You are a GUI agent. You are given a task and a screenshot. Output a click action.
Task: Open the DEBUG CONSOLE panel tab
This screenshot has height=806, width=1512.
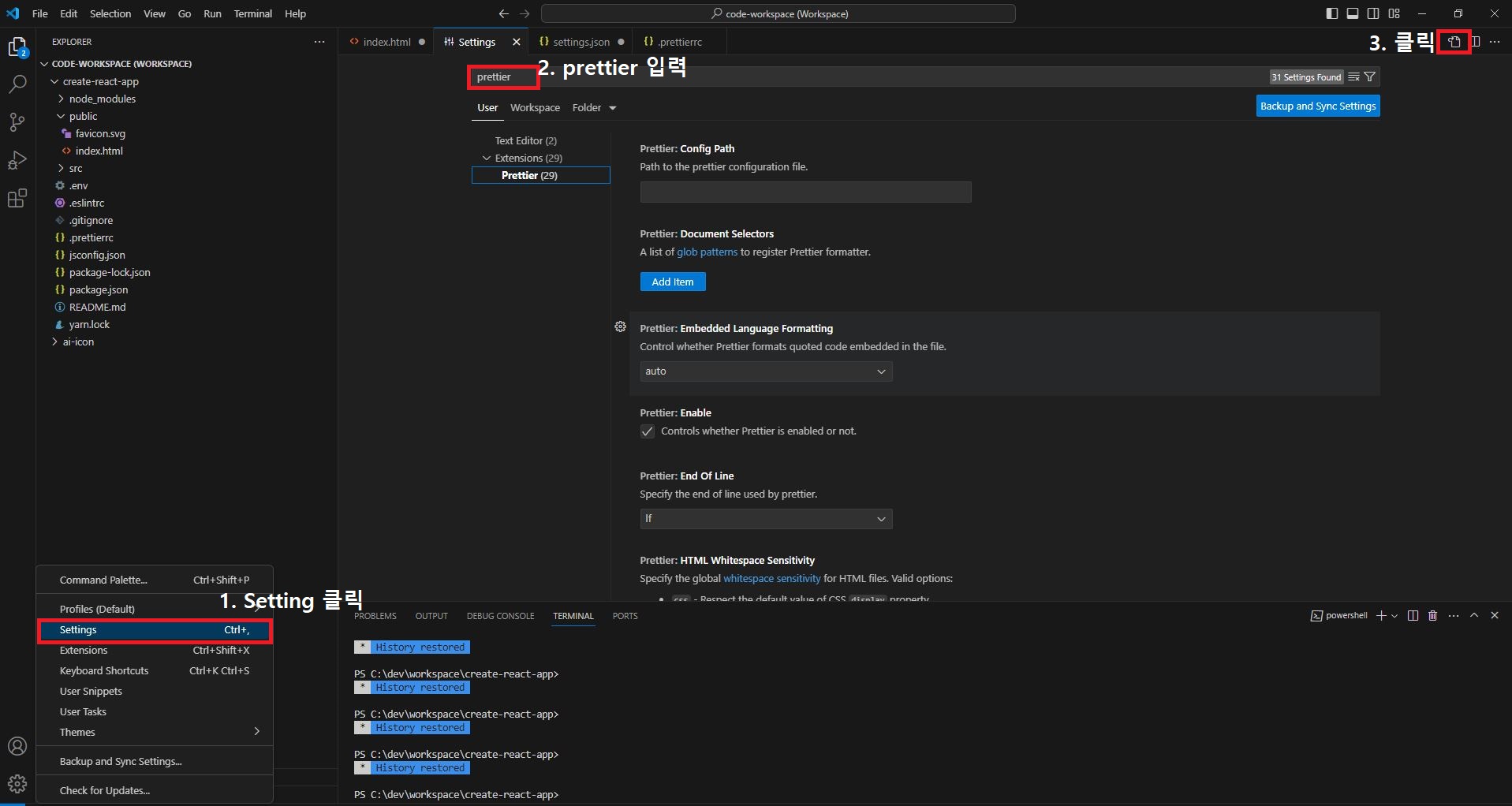(x=500, y=616)
